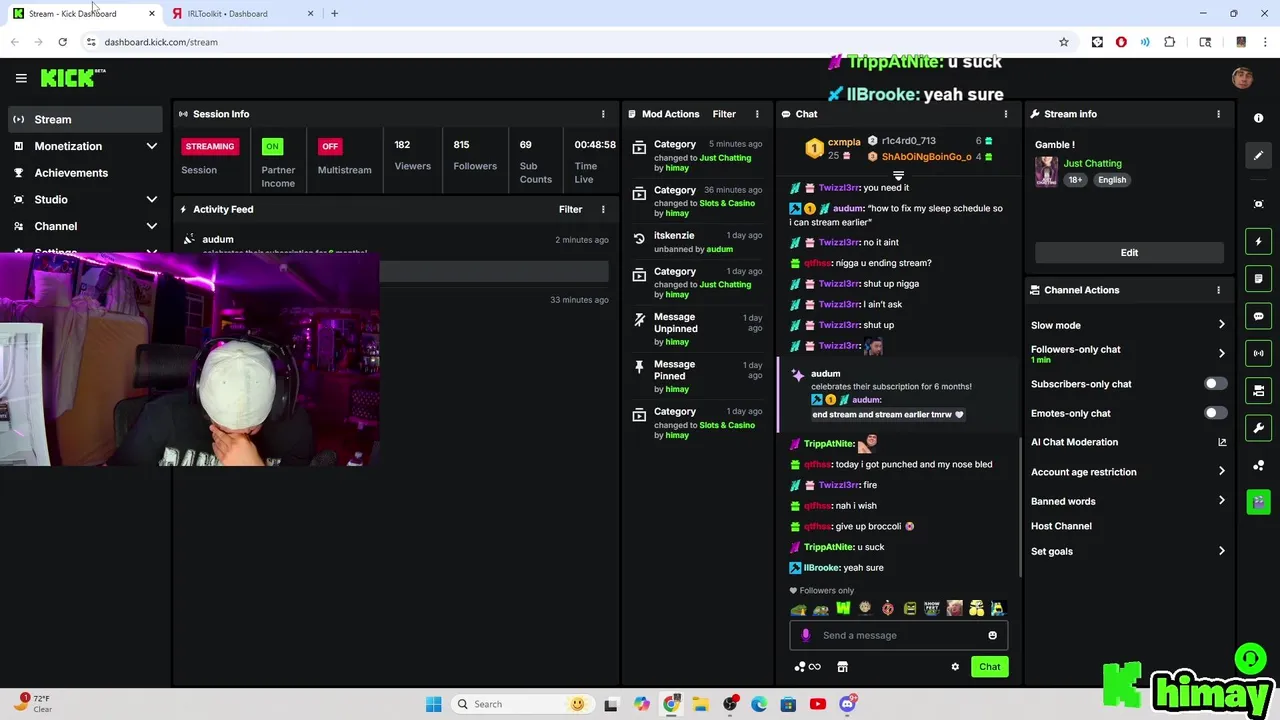Open AI Chat Moderation external link
Image resolution: width=1280 pixels, height=720 pixels.
click(x=1222, y=442)
